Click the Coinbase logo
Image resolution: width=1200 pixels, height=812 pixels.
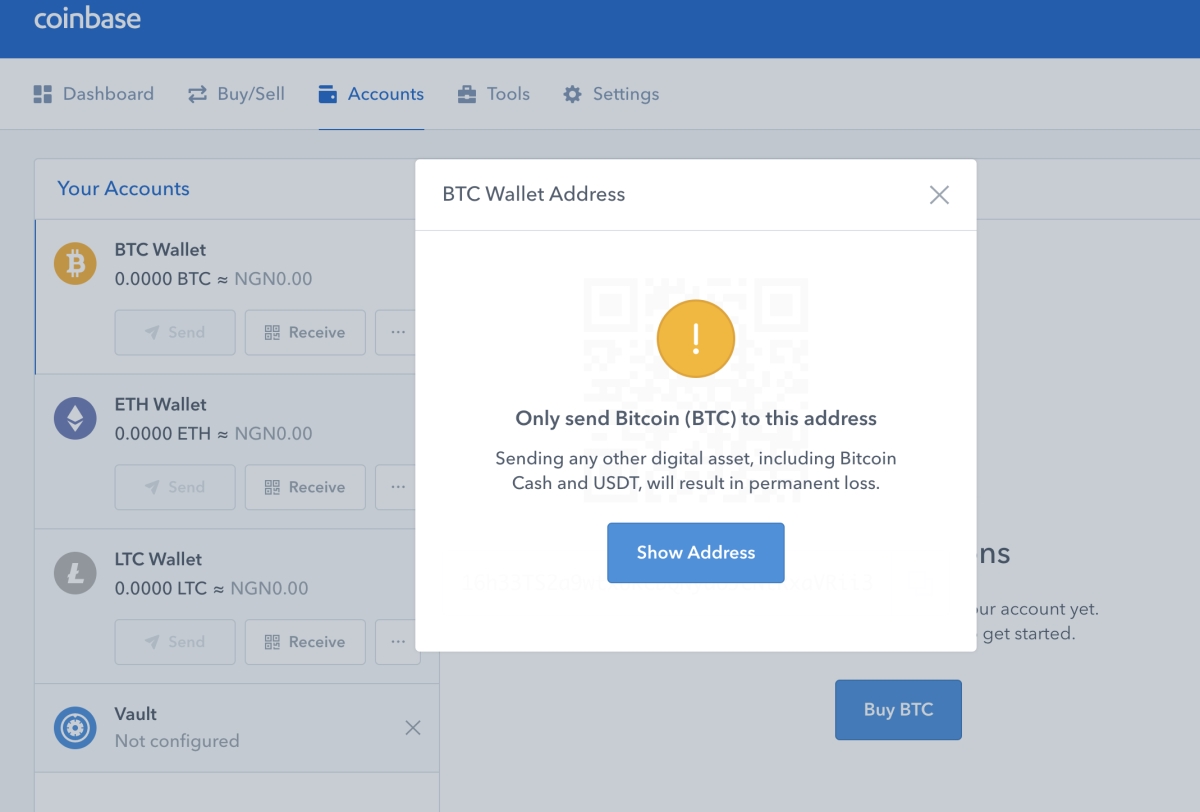pyautogui.click(x=88, y=18)
